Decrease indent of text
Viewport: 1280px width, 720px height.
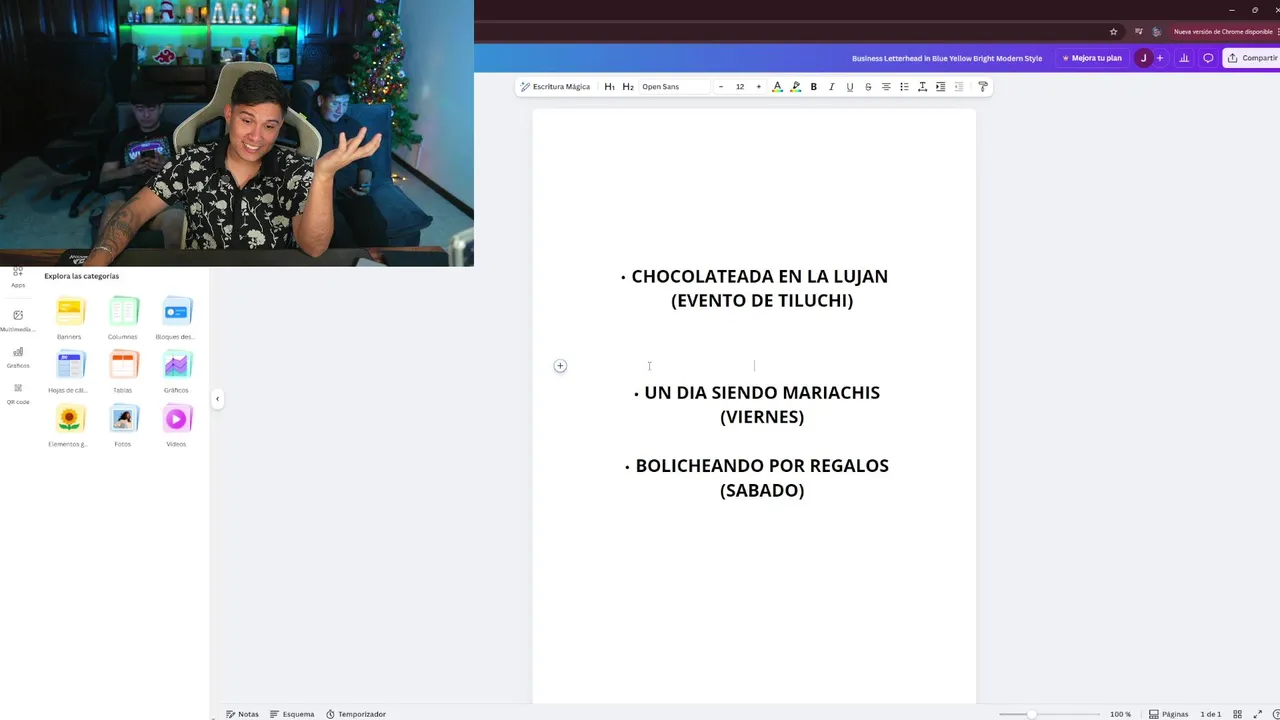[959, 87]
